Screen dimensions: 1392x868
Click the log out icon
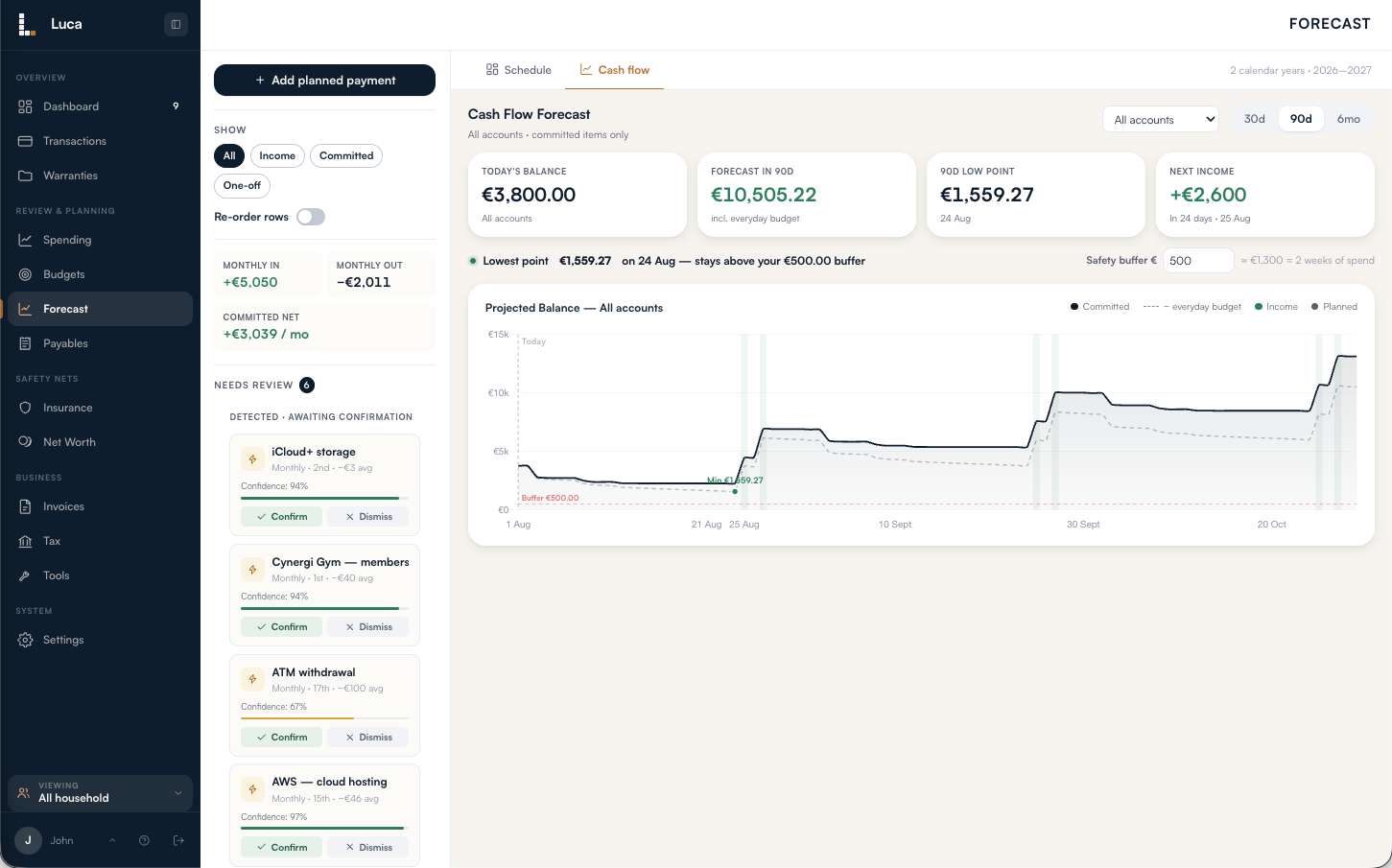click(178, 840)
